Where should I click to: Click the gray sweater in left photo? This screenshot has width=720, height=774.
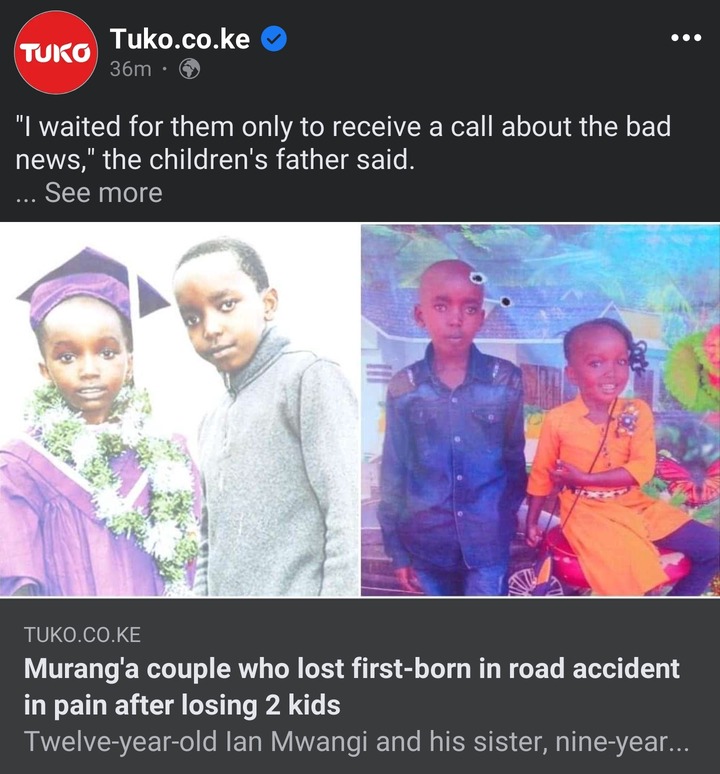[279, 469]
